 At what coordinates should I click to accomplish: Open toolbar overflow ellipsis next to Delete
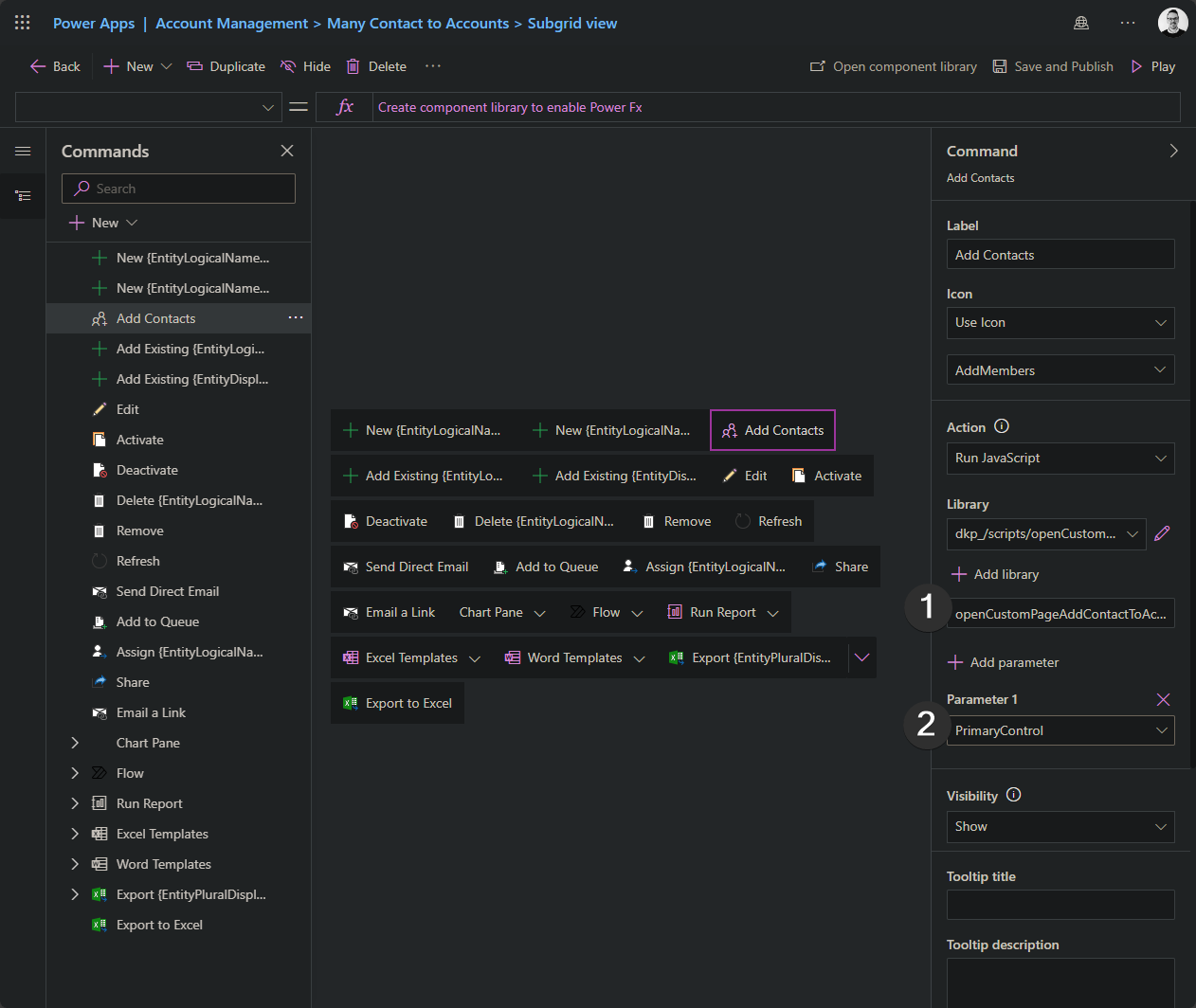tap(433, 66)
